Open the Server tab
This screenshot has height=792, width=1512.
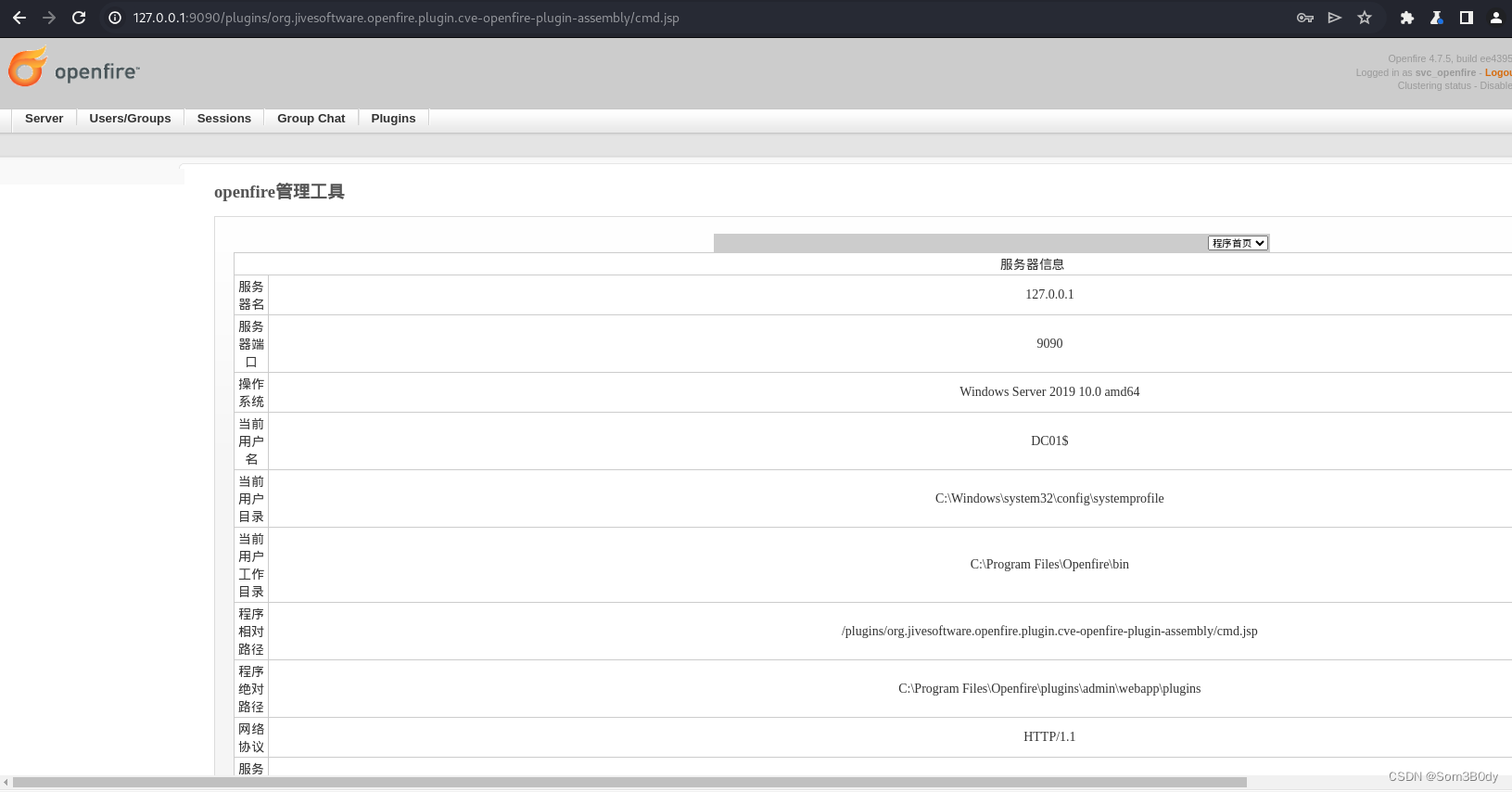point(44,119)
